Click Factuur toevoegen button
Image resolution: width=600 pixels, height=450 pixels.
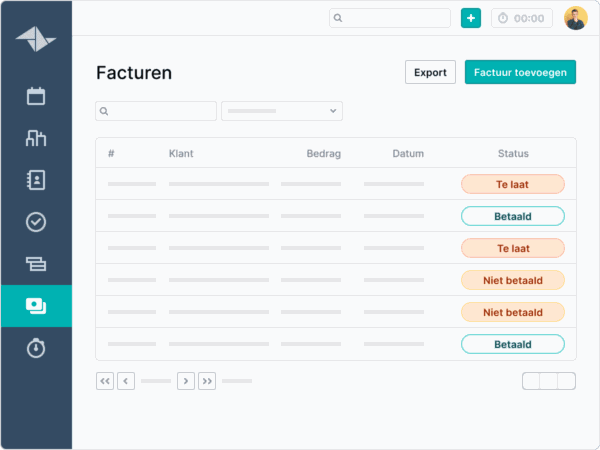[x=520, y=72]
